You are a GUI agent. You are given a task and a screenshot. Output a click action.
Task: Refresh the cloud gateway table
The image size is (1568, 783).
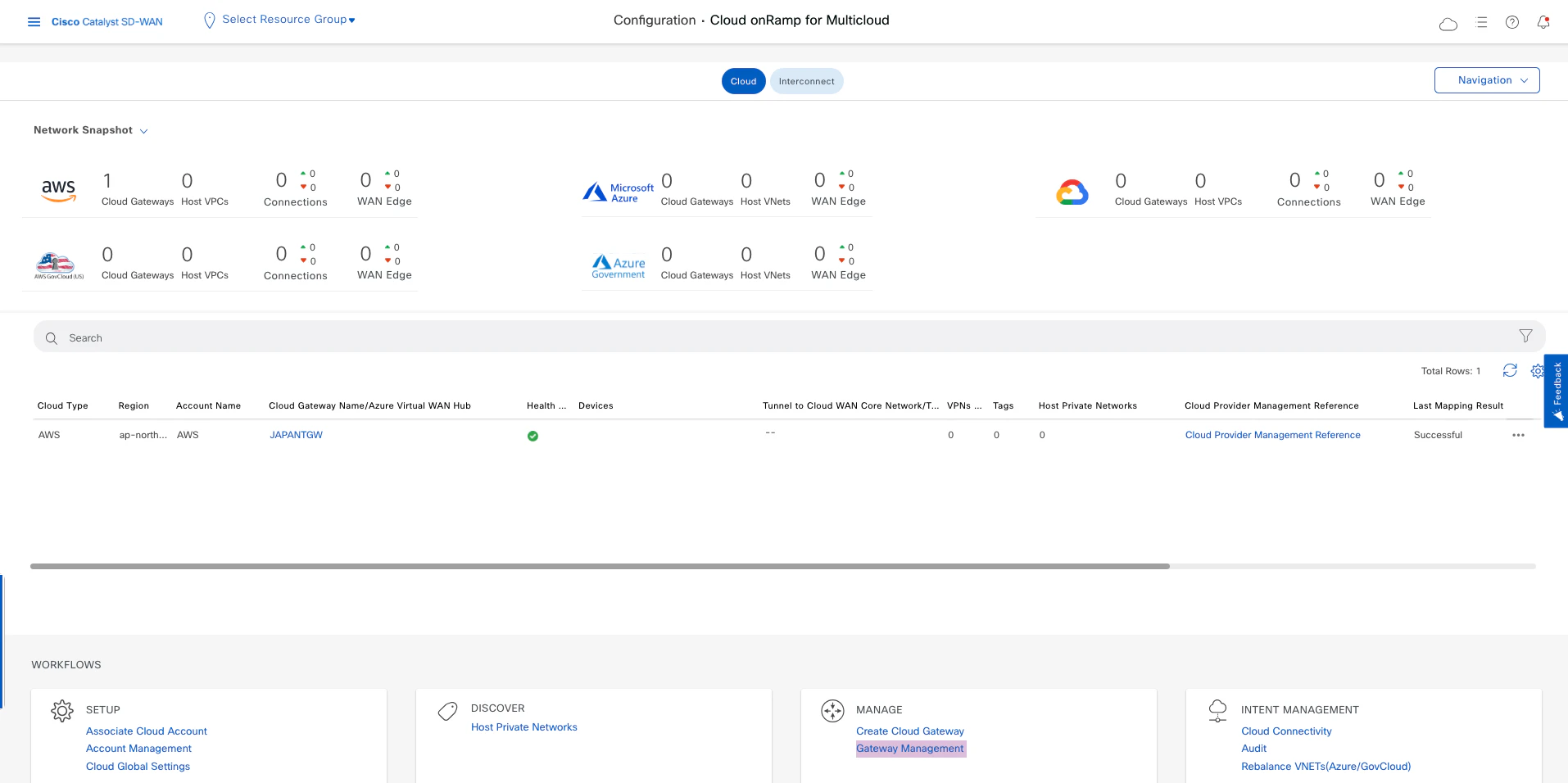click(1510, 370)
